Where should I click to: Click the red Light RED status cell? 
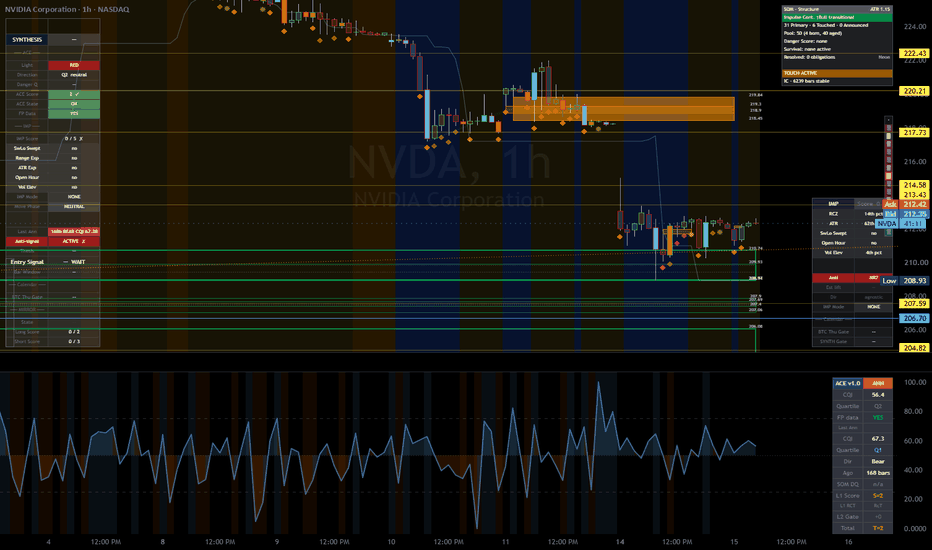tap(74, 65)
